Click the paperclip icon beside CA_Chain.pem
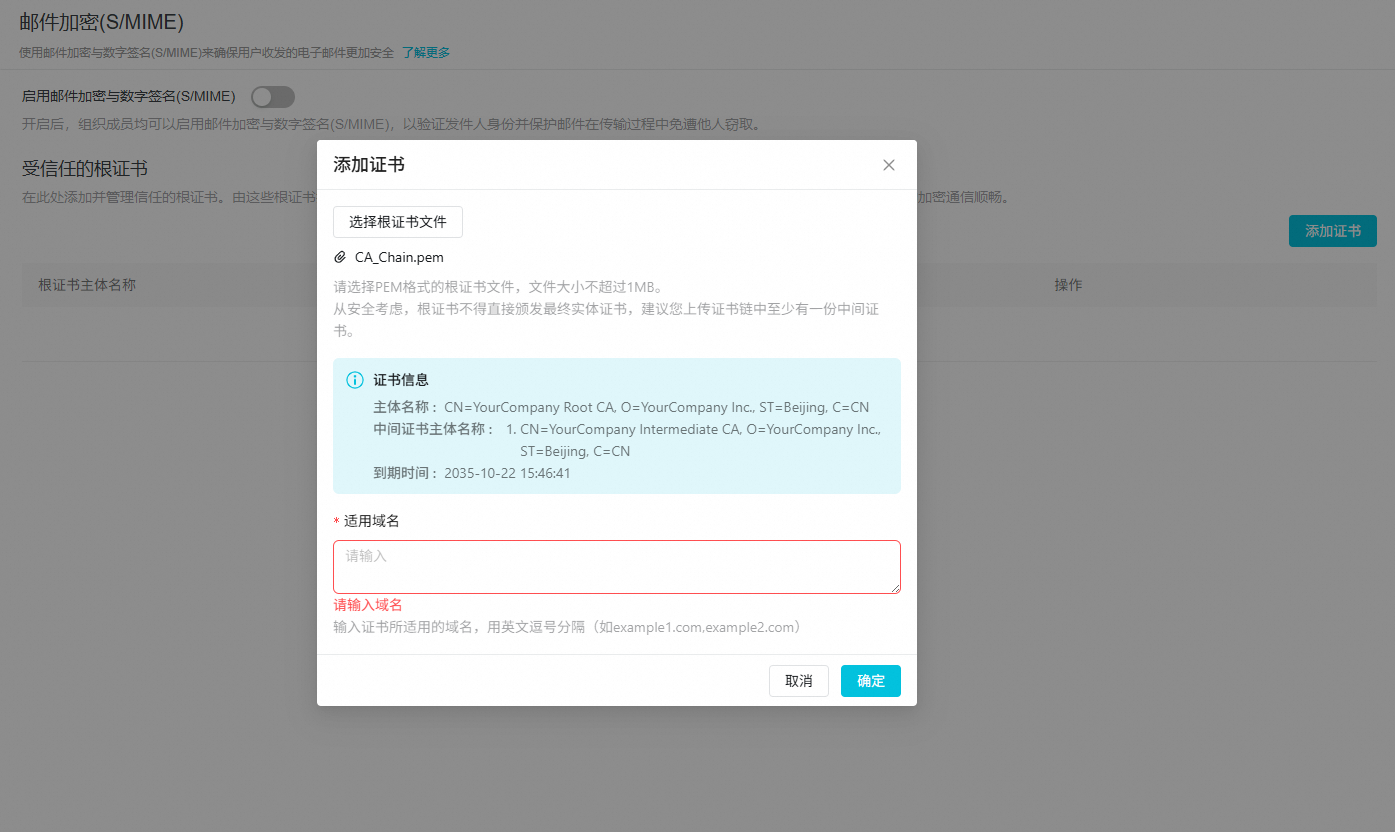1395x832 pixels. (340, 257)
